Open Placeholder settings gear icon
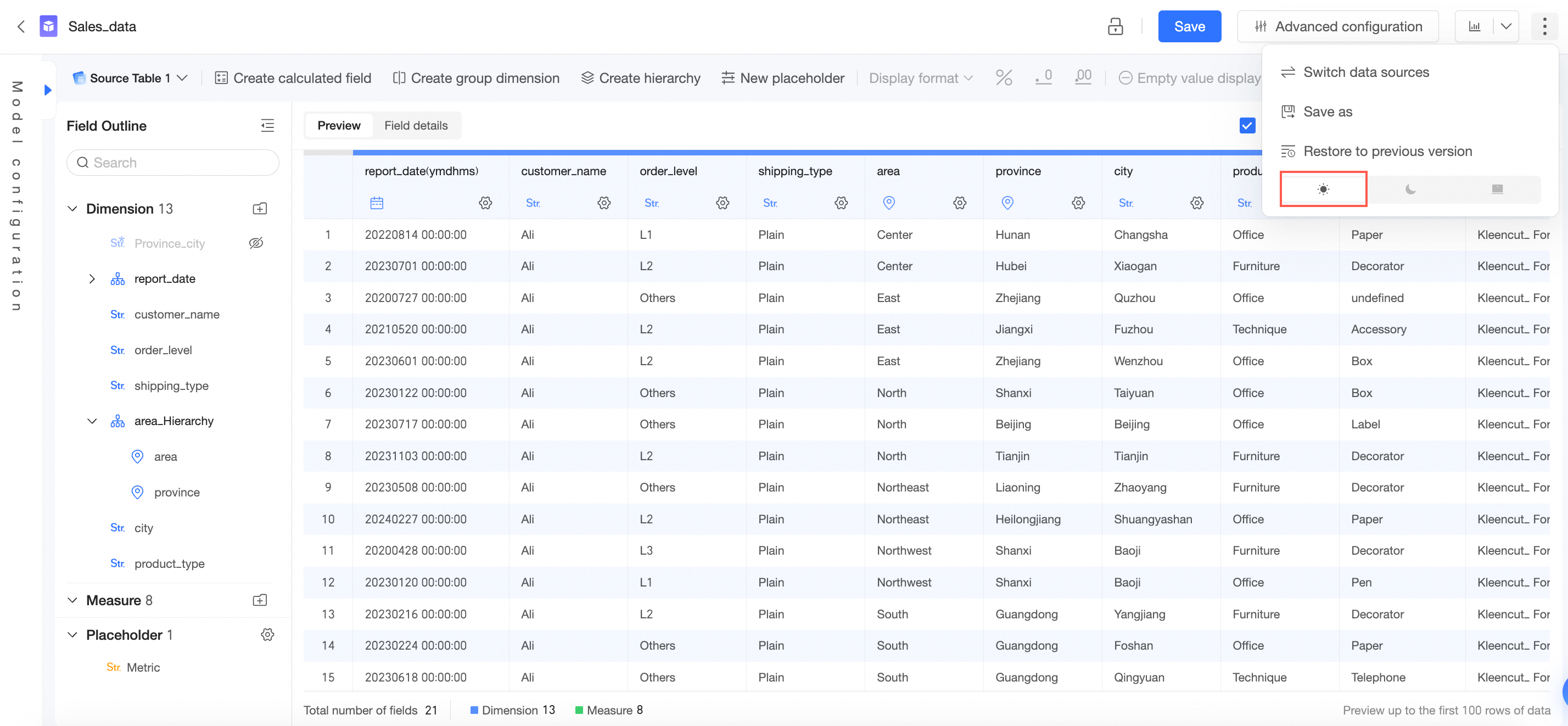1568x726 pixels. (267, 635)
